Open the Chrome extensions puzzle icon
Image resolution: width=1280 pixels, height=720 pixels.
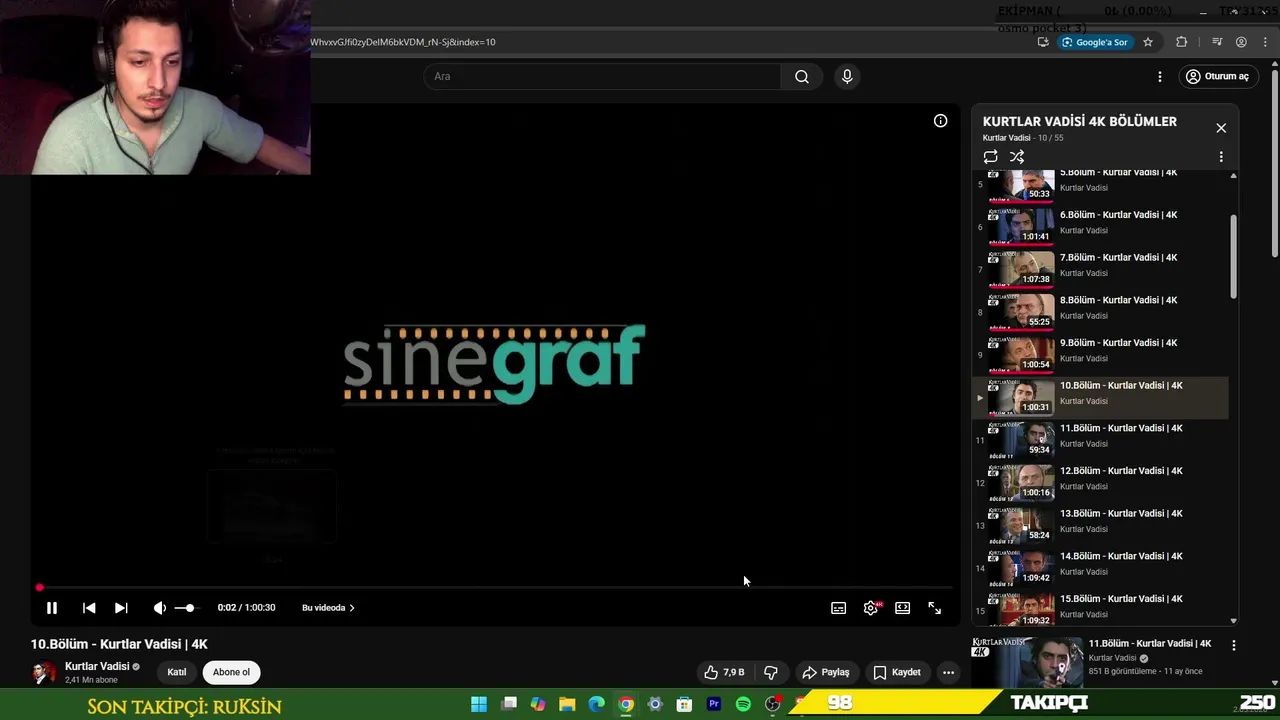tap(1182, 42)
